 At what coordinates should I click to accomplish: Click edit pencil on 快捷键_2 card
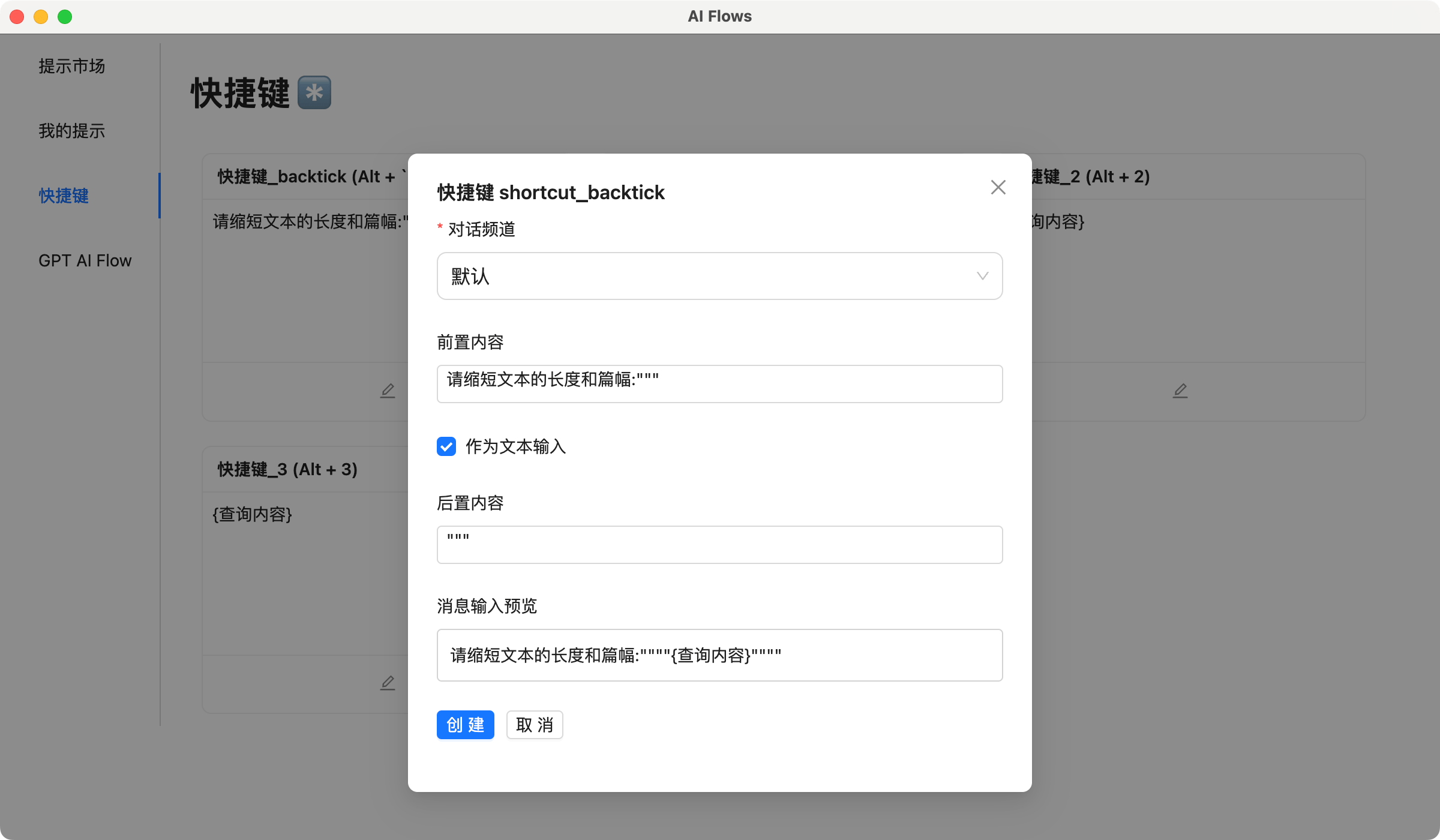coord(1180,391)
